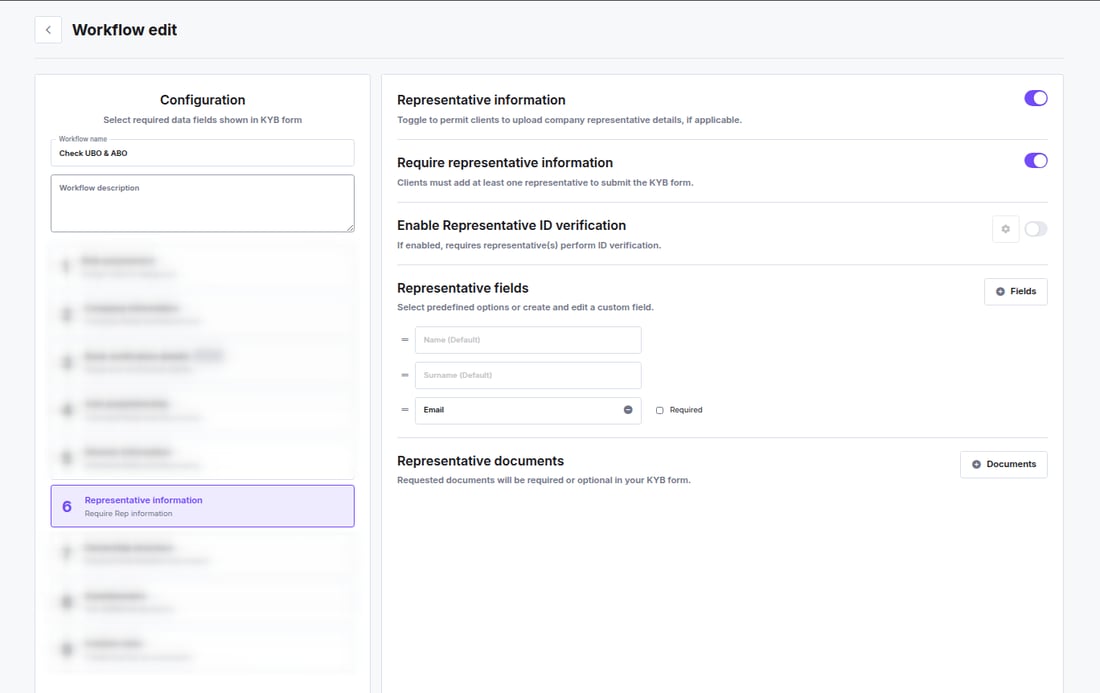
Task: Open Representative ID verification gear settings
Action: (1005, 229)
